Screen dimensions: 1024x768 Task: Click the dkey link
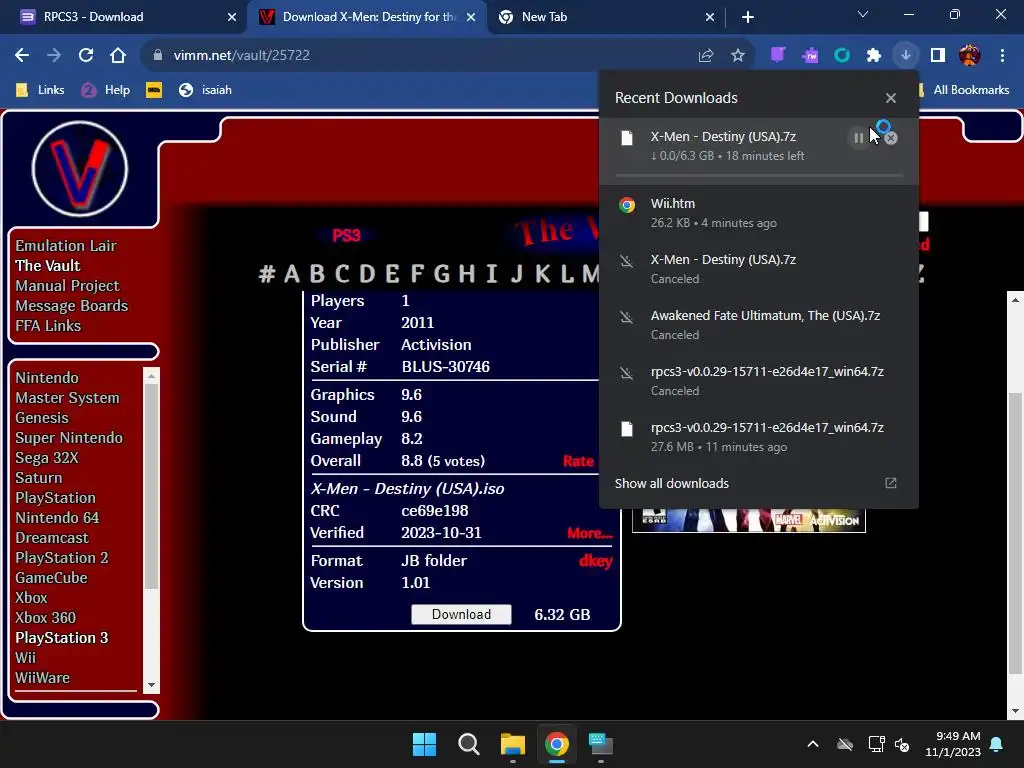(596, 561)
